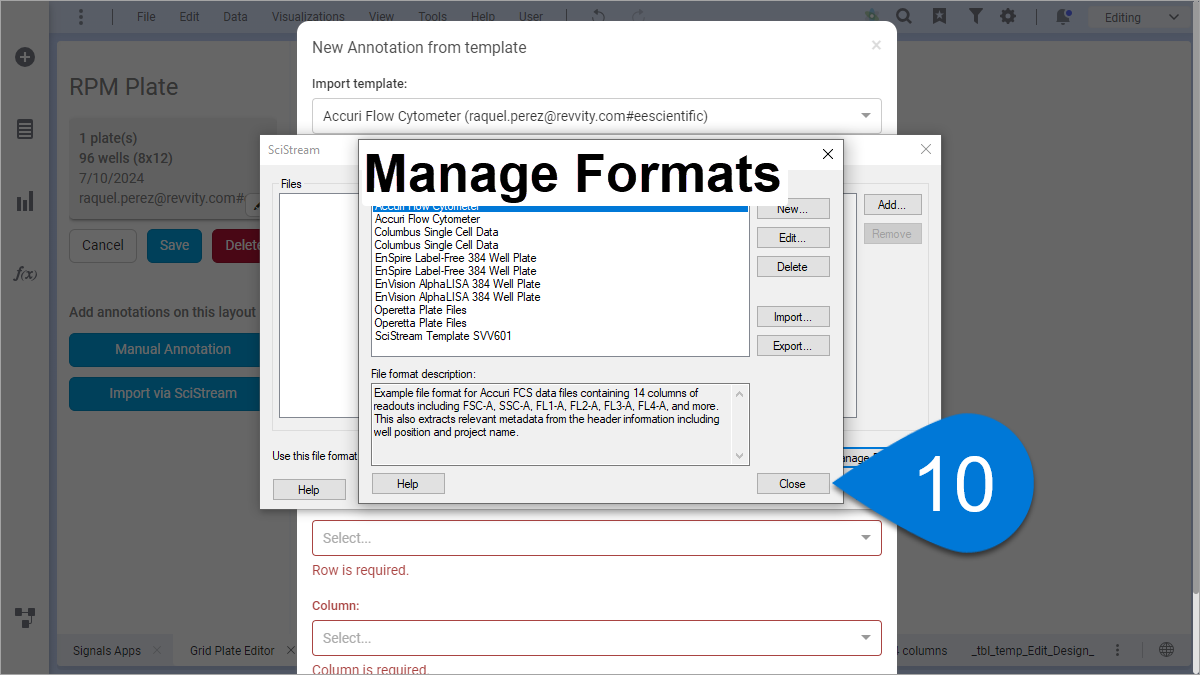This screenshot has height=675, width=1200.
Task: Click the f(x) function icon in sidebar
Action: 25,273
